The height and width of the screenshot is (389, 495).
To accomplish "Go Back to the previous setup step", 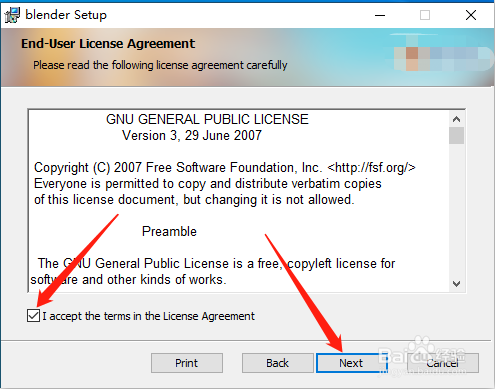I will [277, 363].
